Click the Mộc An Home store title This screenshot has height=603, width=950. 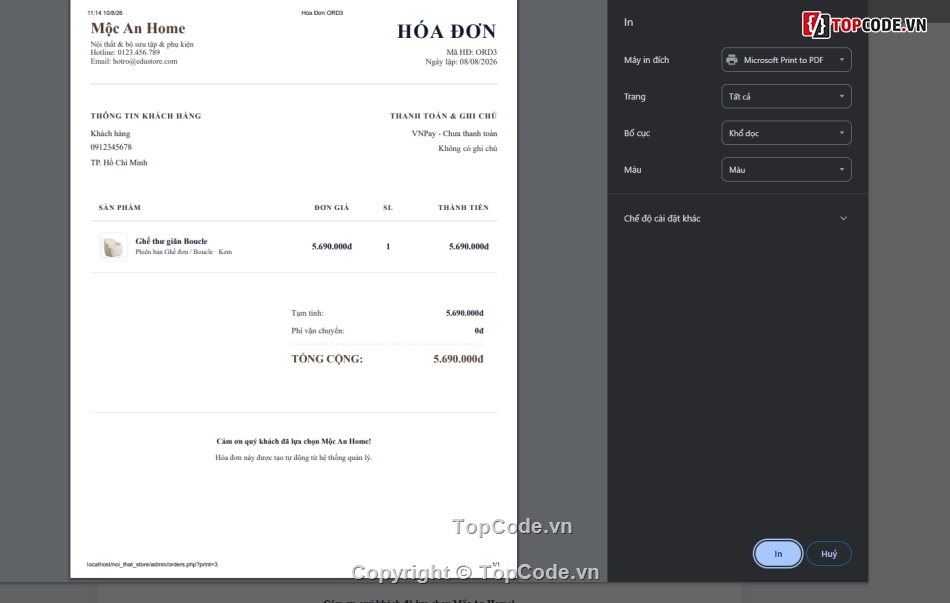[138, 28]
